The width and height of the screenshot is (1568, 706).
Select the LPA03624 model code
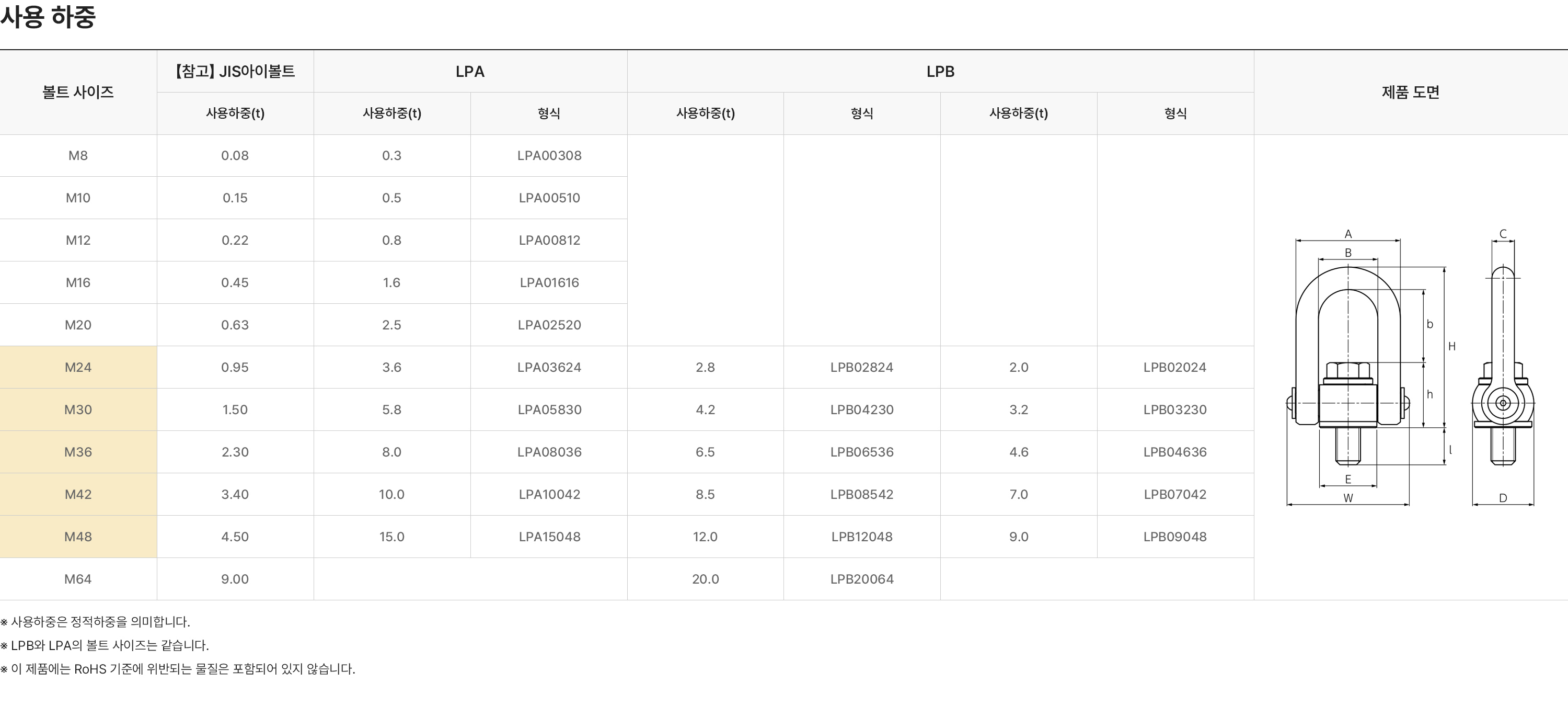549,367
